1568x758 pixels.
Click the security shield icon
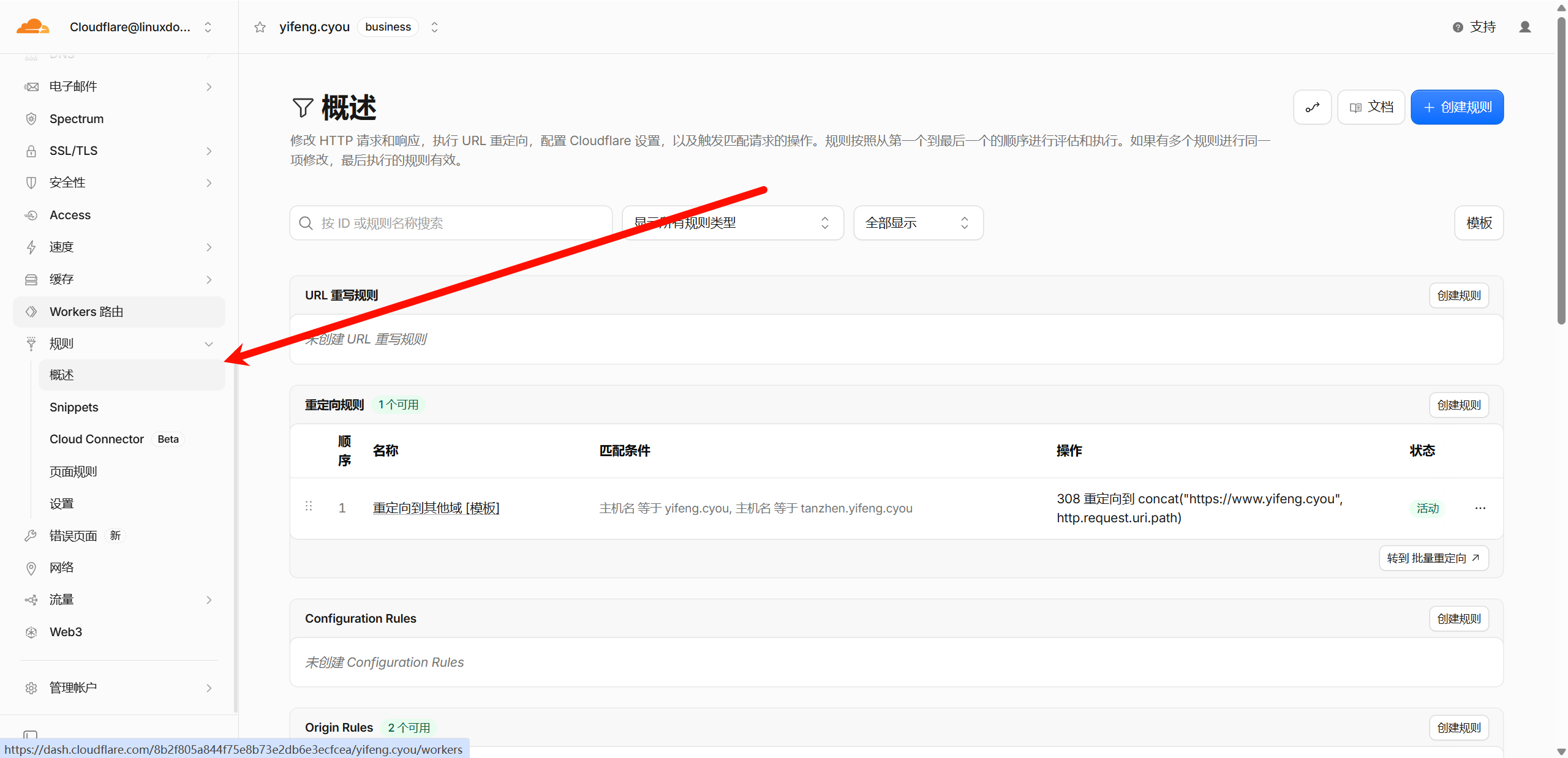[31, 182]
